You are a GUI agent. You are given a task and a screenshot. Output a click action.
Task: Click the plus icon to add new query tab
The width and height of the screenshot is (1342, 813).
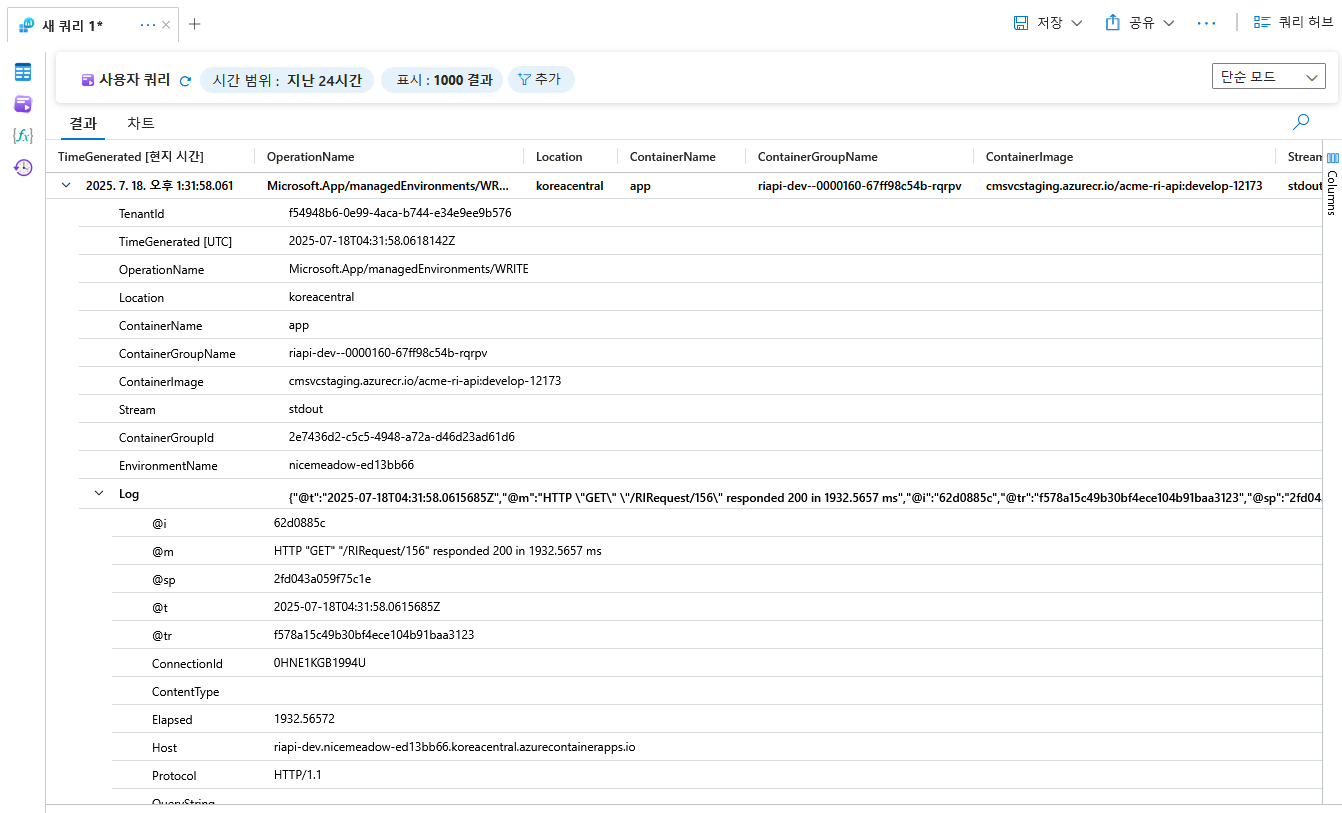(x=195, y=24)
